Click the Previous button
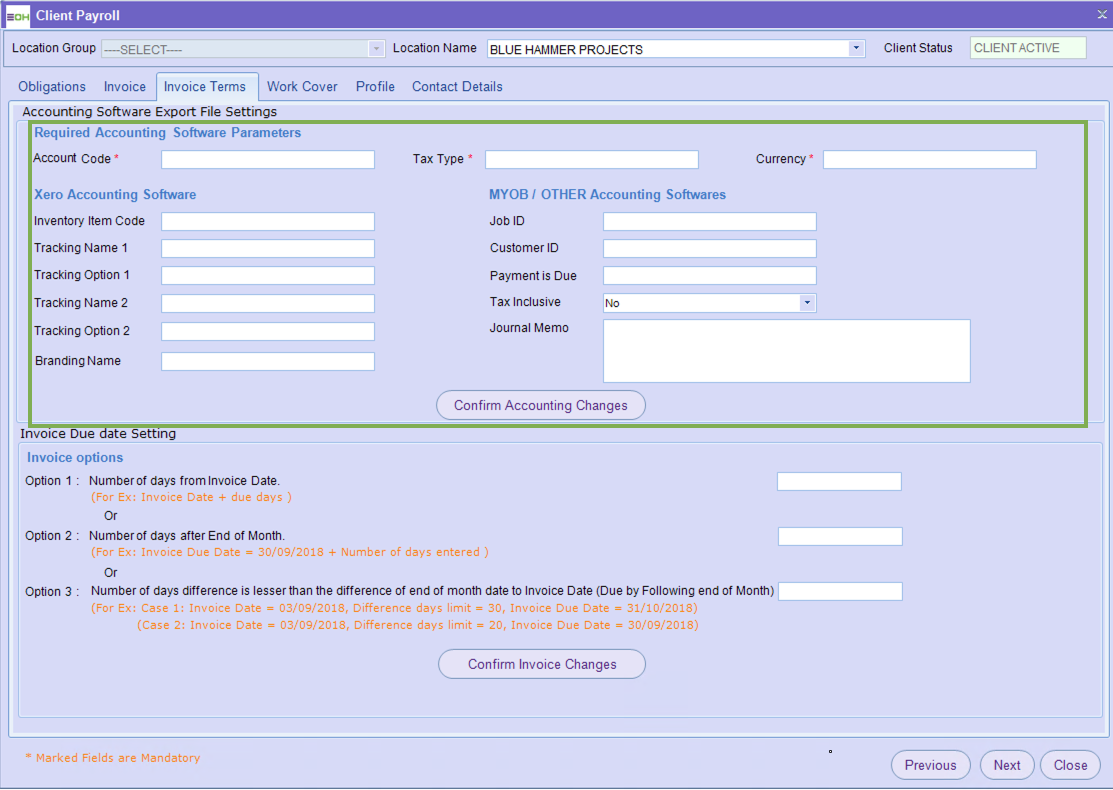 coord(930,765)
